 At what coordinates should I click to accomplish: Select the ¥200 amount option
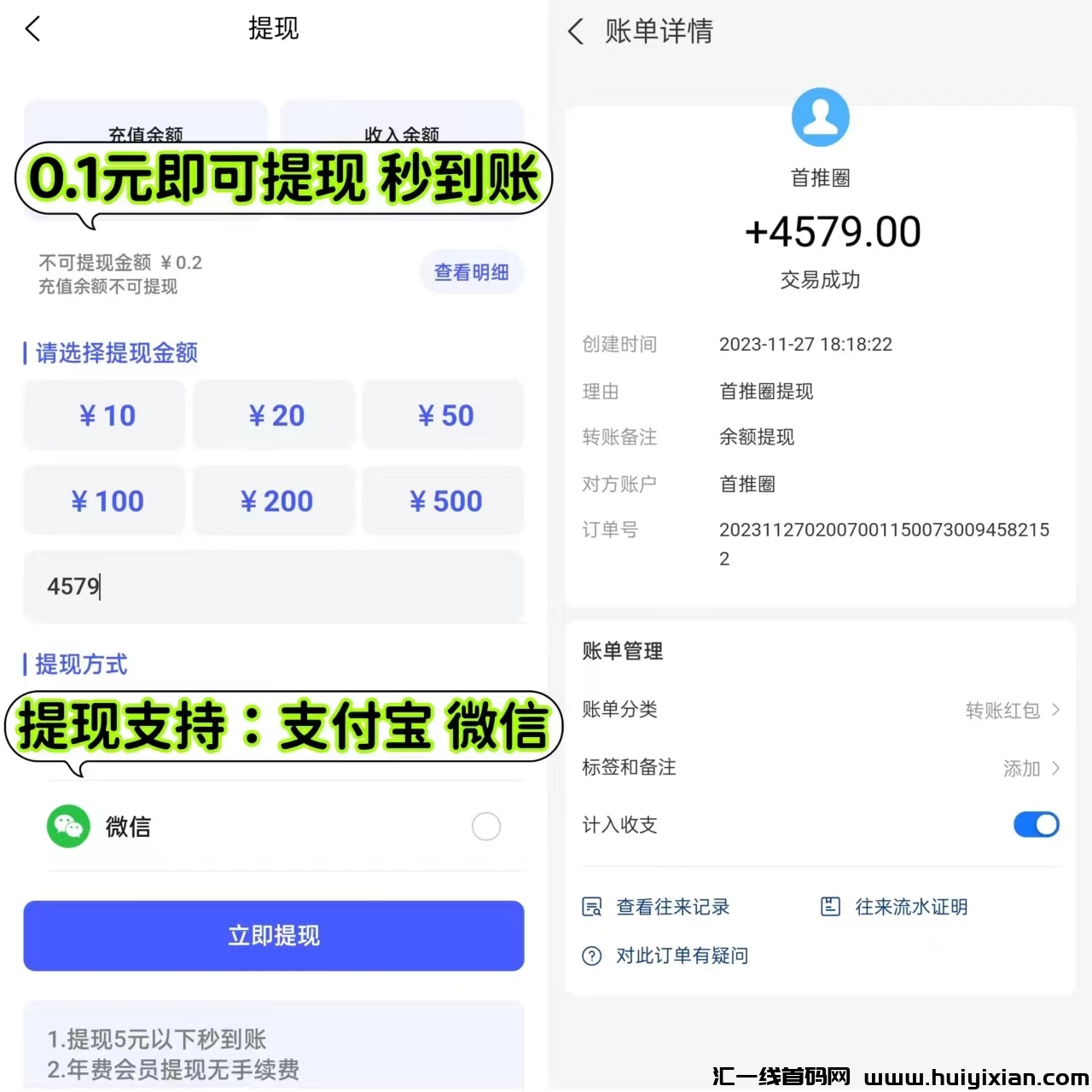pyautogui.click(x=275, y=500)
